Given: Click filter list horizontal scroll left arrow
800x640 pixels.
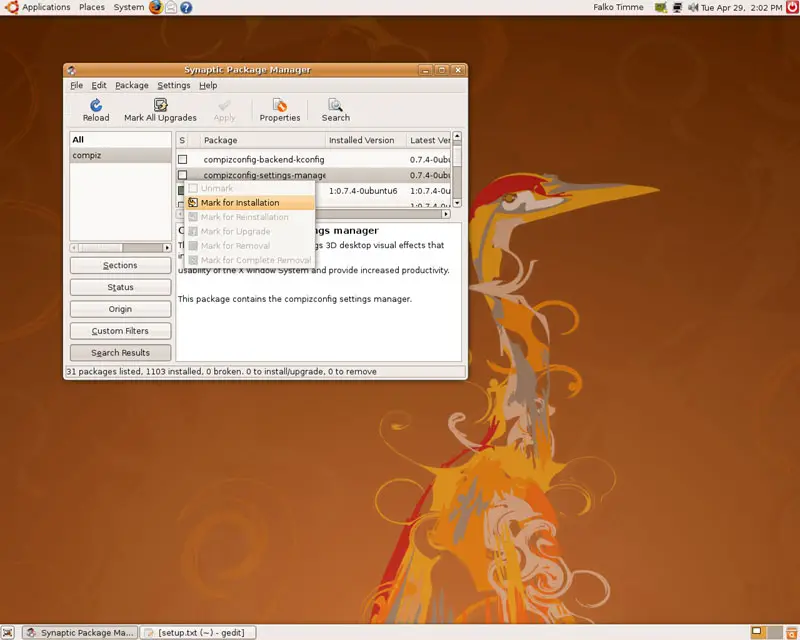Looking at the screenshot, I should pyautogui.click(x=74, y=248).
